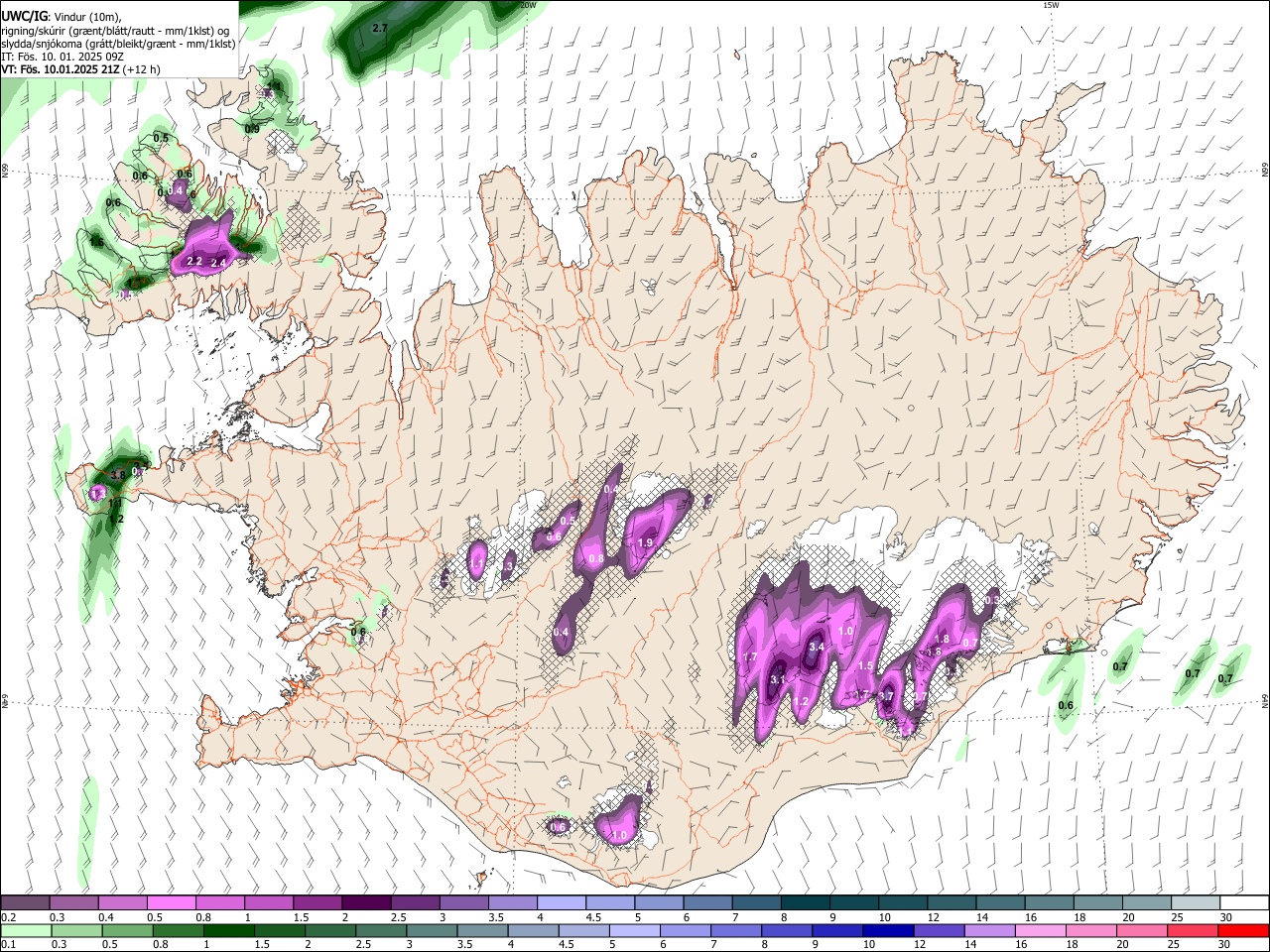Click the palest green 0.1 rain legend swatch
The image size is (1270, 952).
(x=26, y=930)
